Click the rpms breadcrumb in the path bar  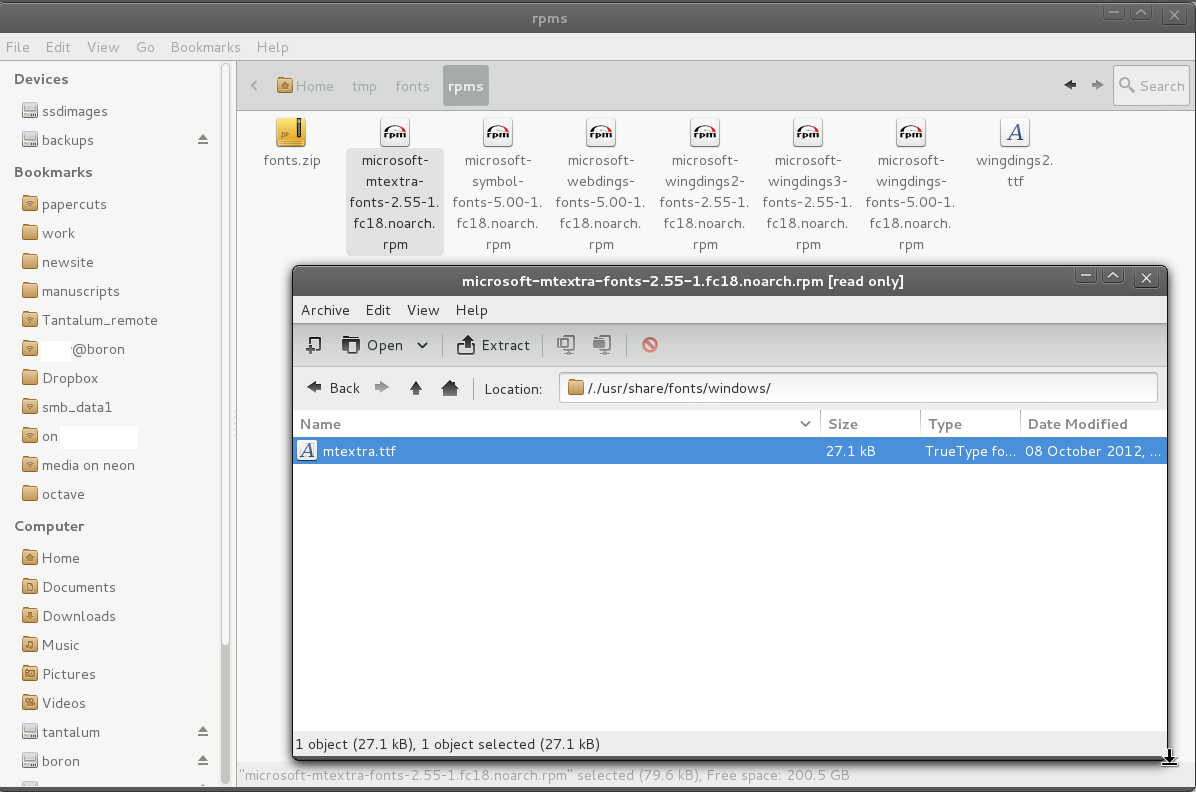pos(465,85)
